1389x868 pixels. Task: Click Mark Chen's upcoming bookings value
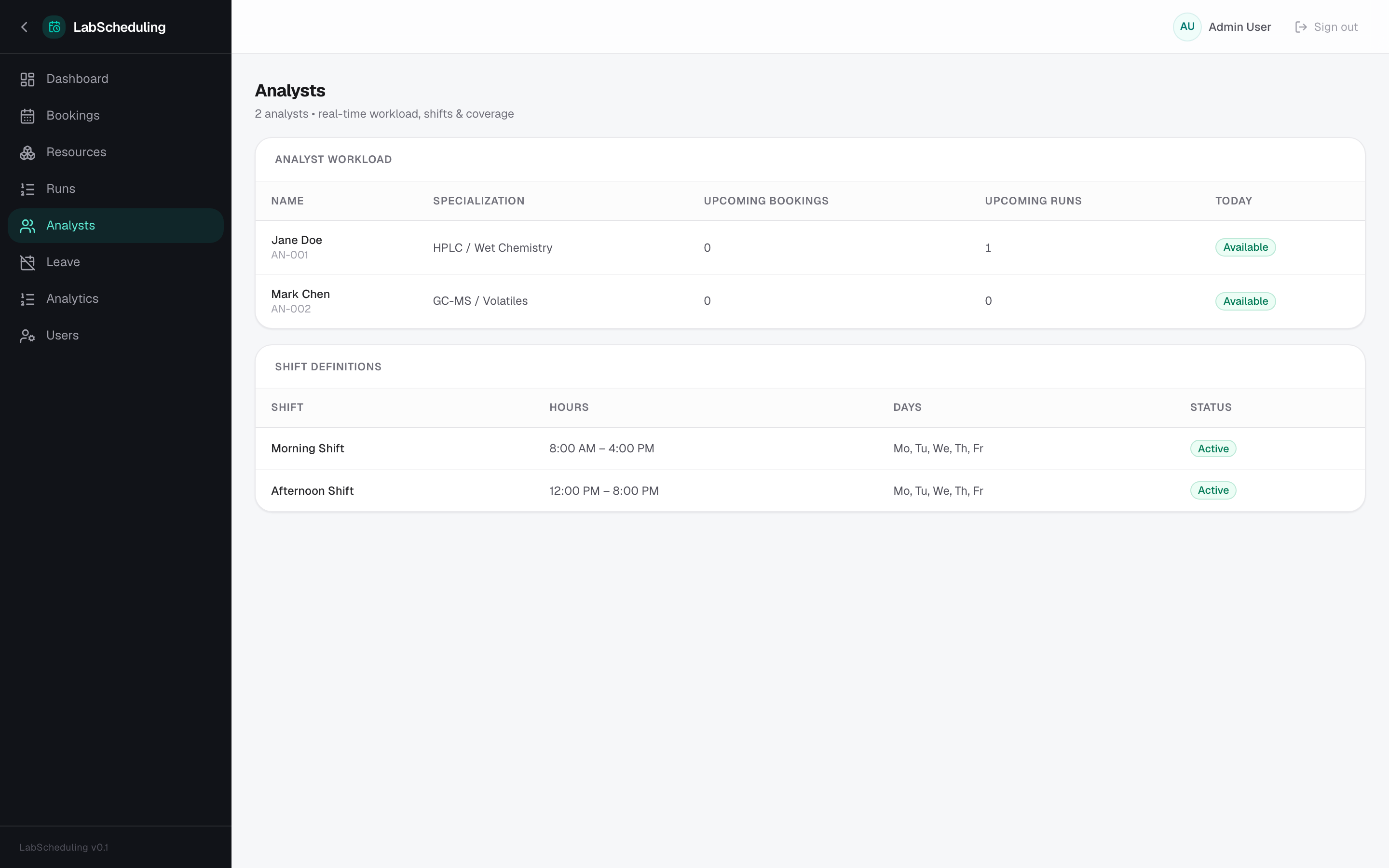tap(707, 301)
